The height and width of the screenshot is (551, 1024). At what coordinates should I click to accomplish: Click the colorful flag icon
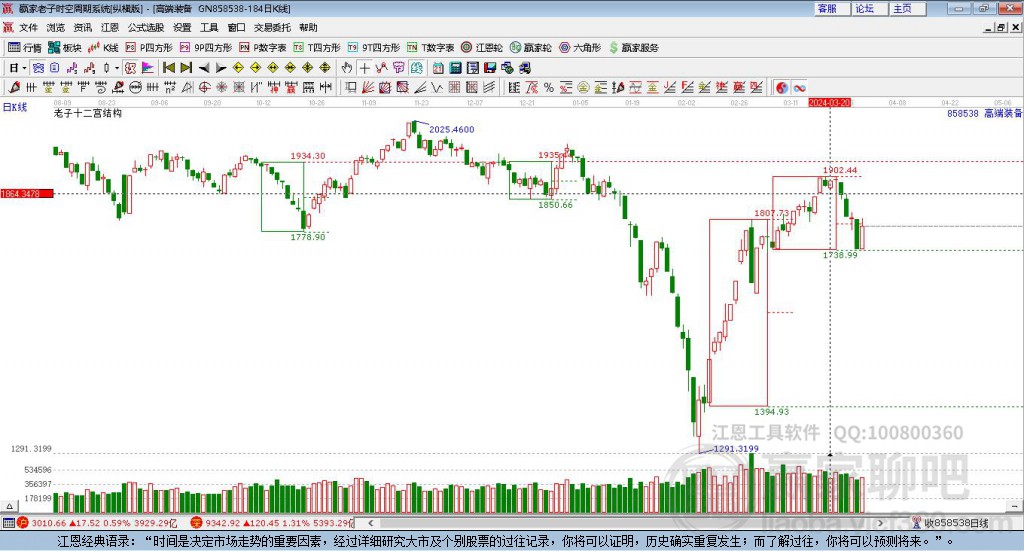click(x=149, y=68)
